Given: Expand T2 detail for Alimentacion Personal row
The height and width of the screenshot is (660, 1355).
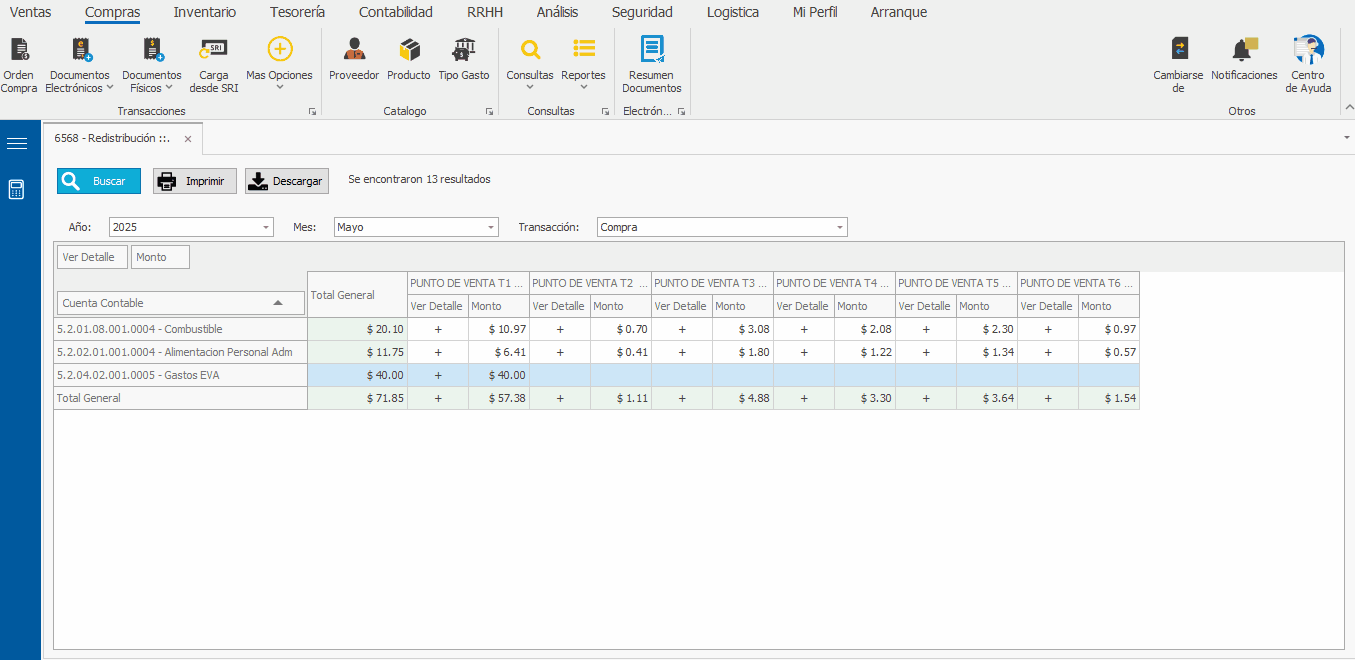Looking at the screenshot, I should 560,352.
